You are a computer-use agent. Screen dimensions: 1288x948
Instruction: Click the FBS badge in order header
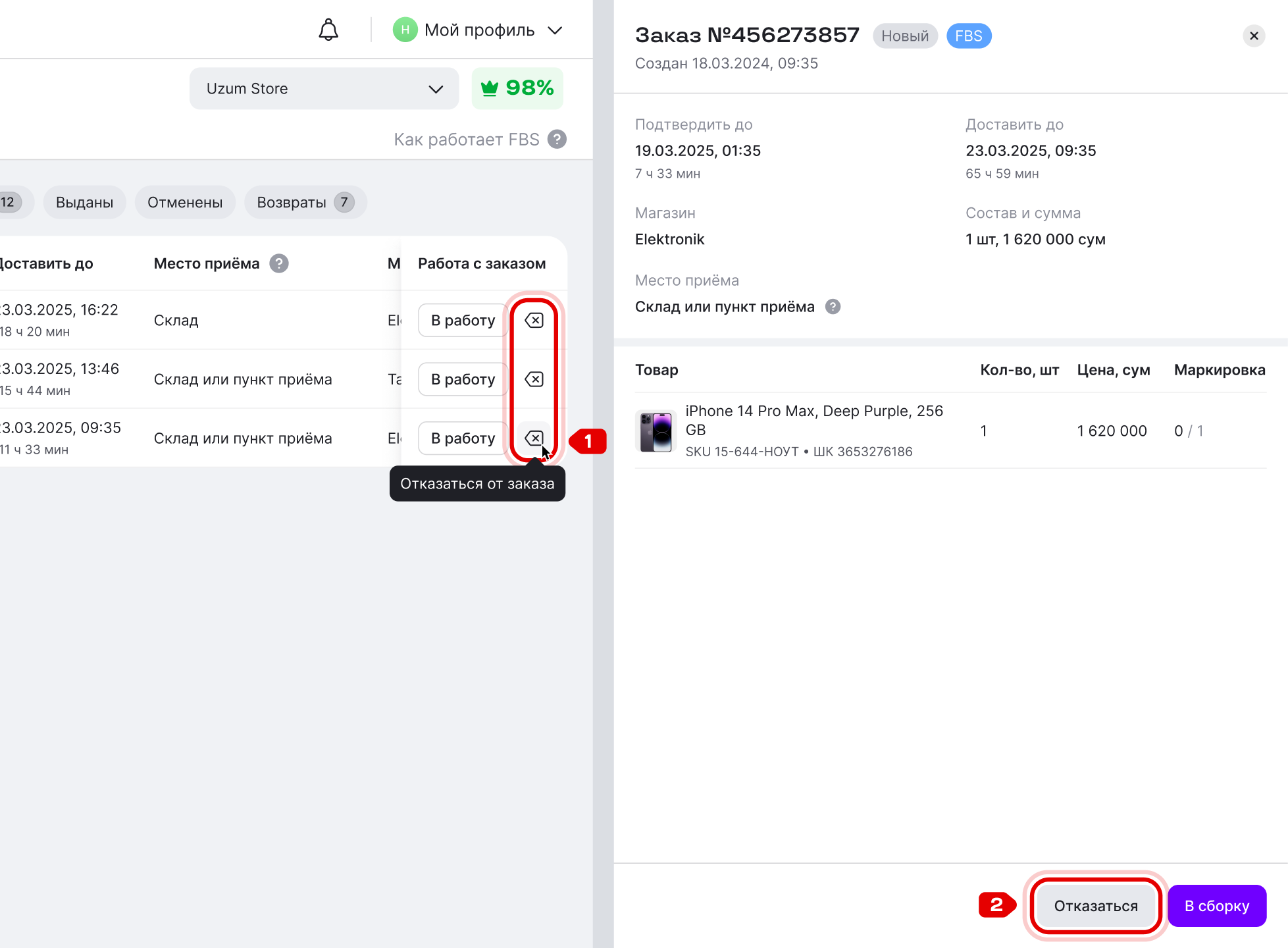pyautogui.click(x=969, y=36)
